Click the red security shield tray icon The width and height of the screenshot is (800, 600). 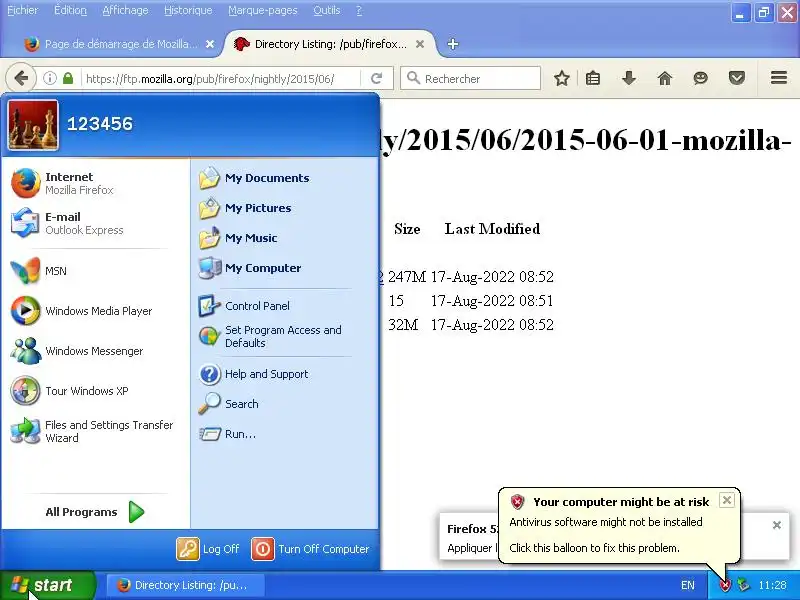pyautogui.click(x=725, y=585)
